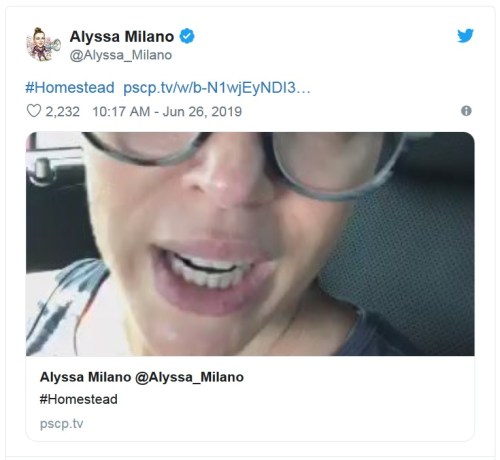Follow the pscp.tv/w/b-N1wjEyNDI3… link
Image resolution: width=500 pixels, height=460 pixels.
tap(217, 88)
